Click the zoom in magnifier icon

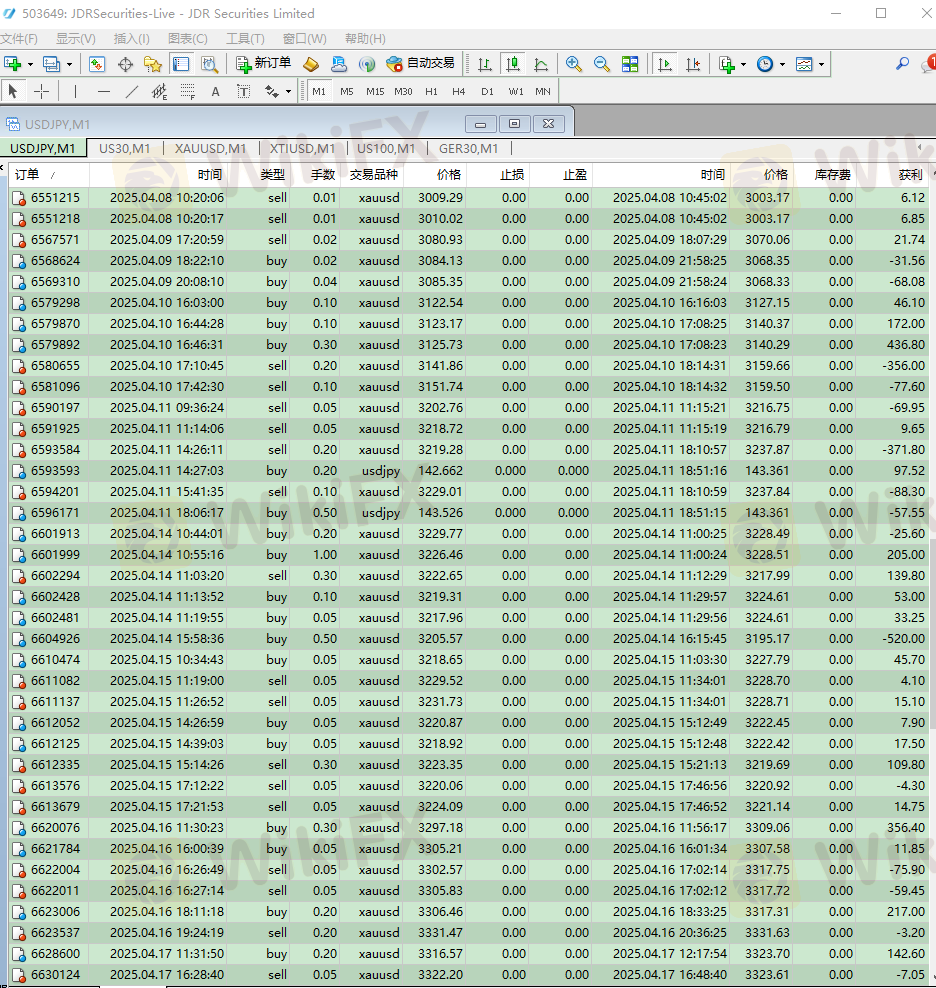tap(574, 64)
